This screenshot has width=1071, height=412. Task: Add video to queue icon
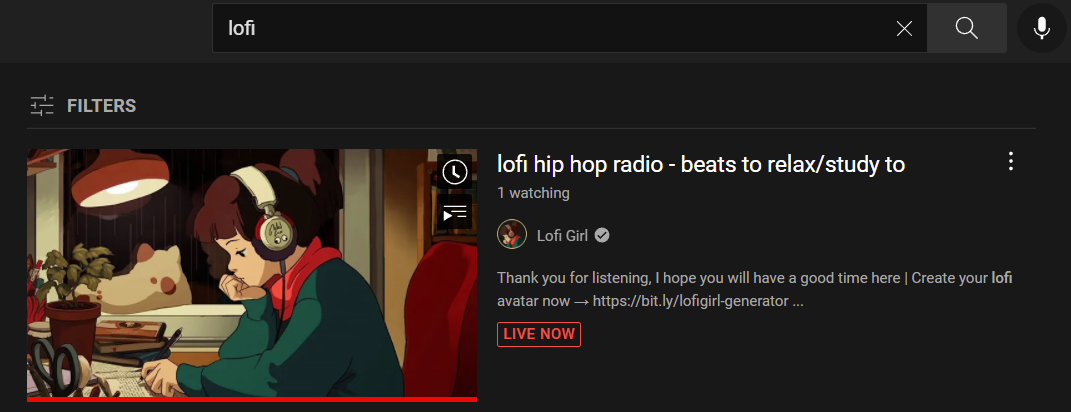454,212
